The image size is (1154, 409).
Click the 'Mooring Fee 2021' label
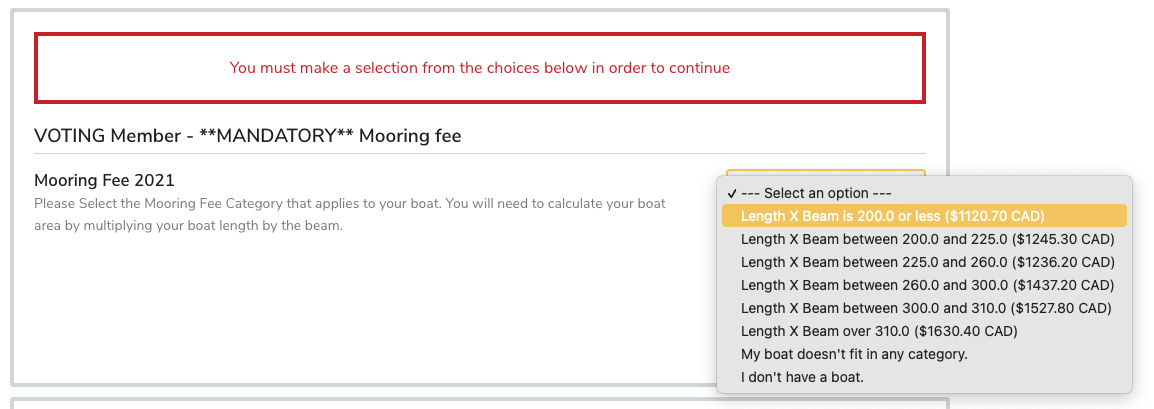coord(104,181)
